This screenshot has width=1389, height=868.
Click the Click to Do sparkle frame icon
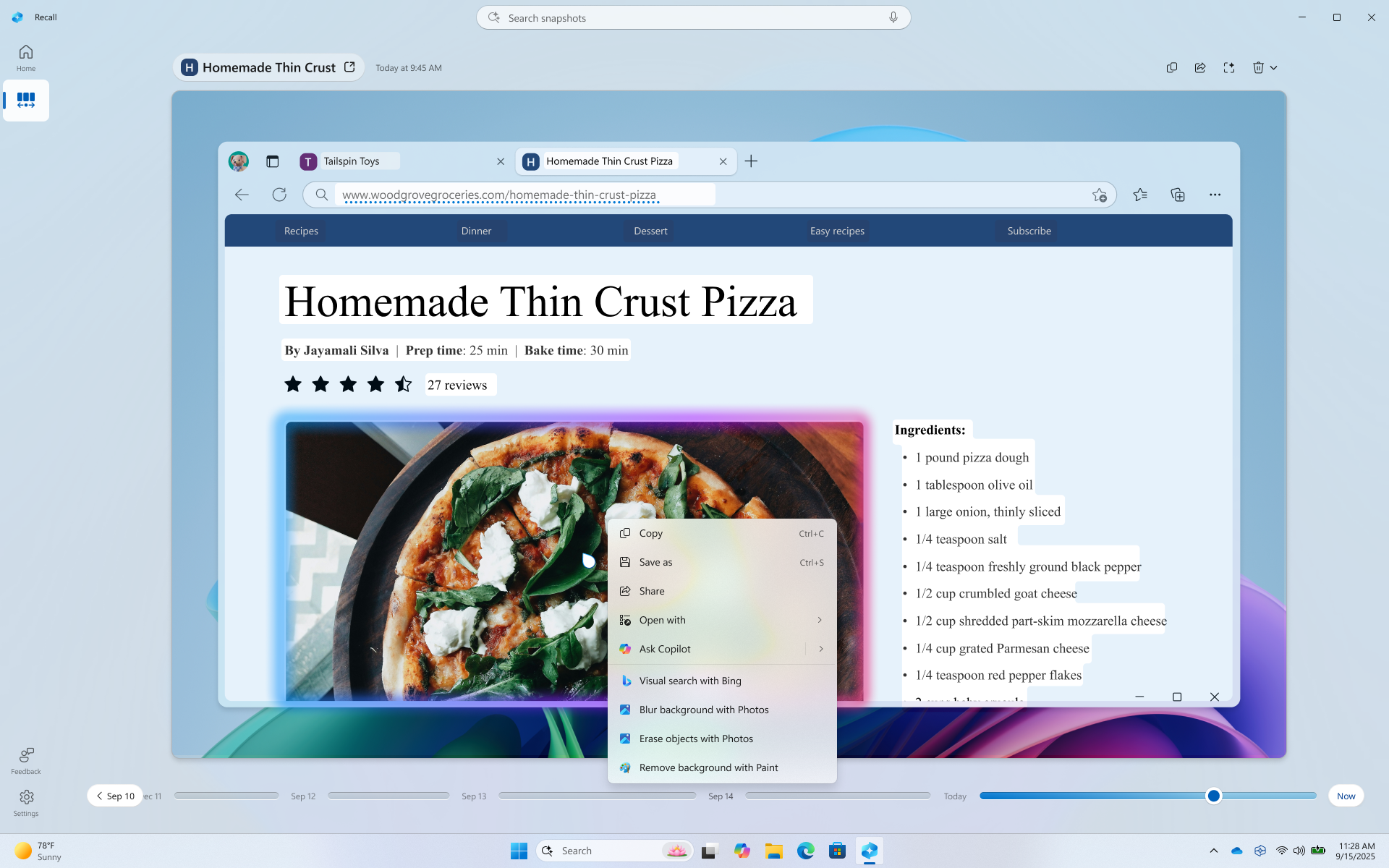click(1229, 67)
